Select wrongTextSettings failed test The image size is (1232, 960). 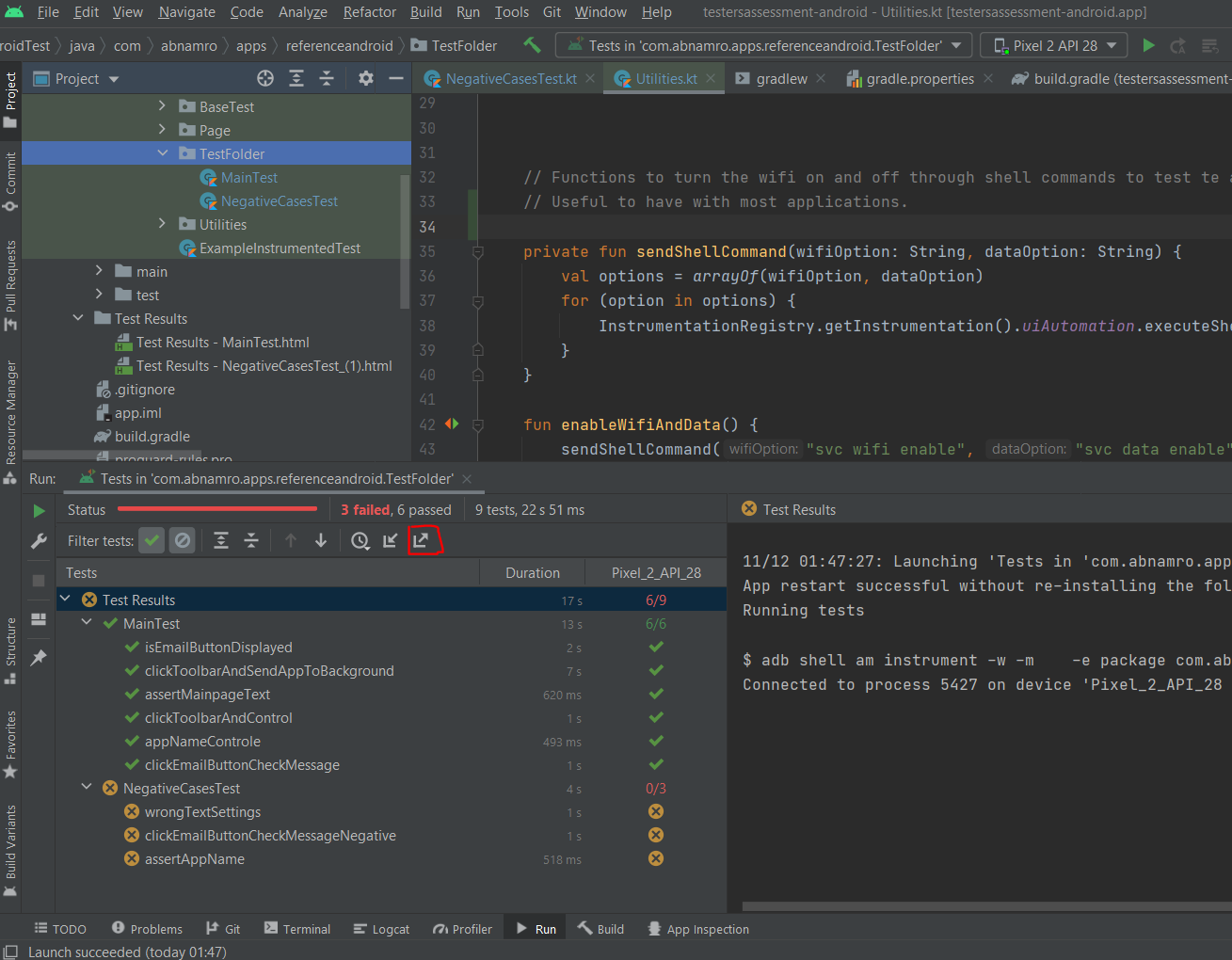pyautogui.click(x=202, y=811)
